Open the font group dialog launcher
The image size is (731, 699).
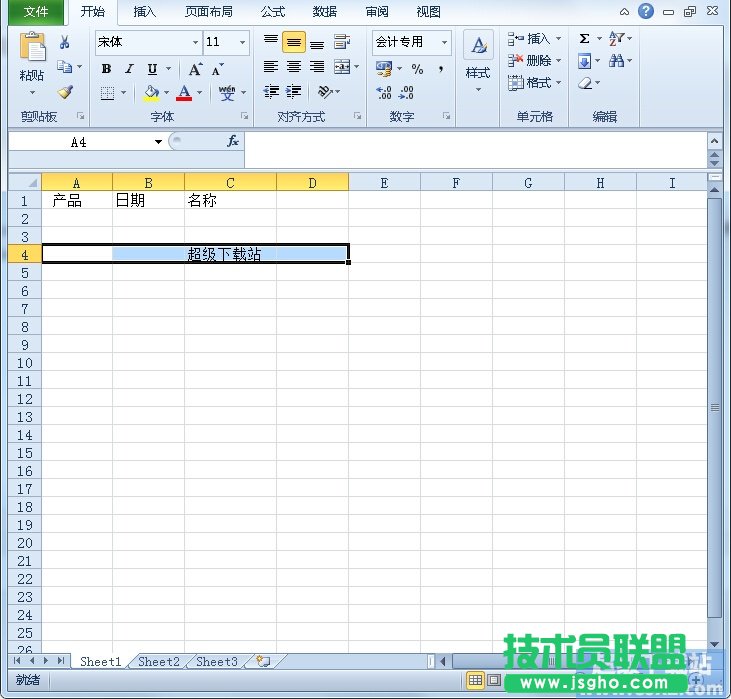click(x=244, y=116)
